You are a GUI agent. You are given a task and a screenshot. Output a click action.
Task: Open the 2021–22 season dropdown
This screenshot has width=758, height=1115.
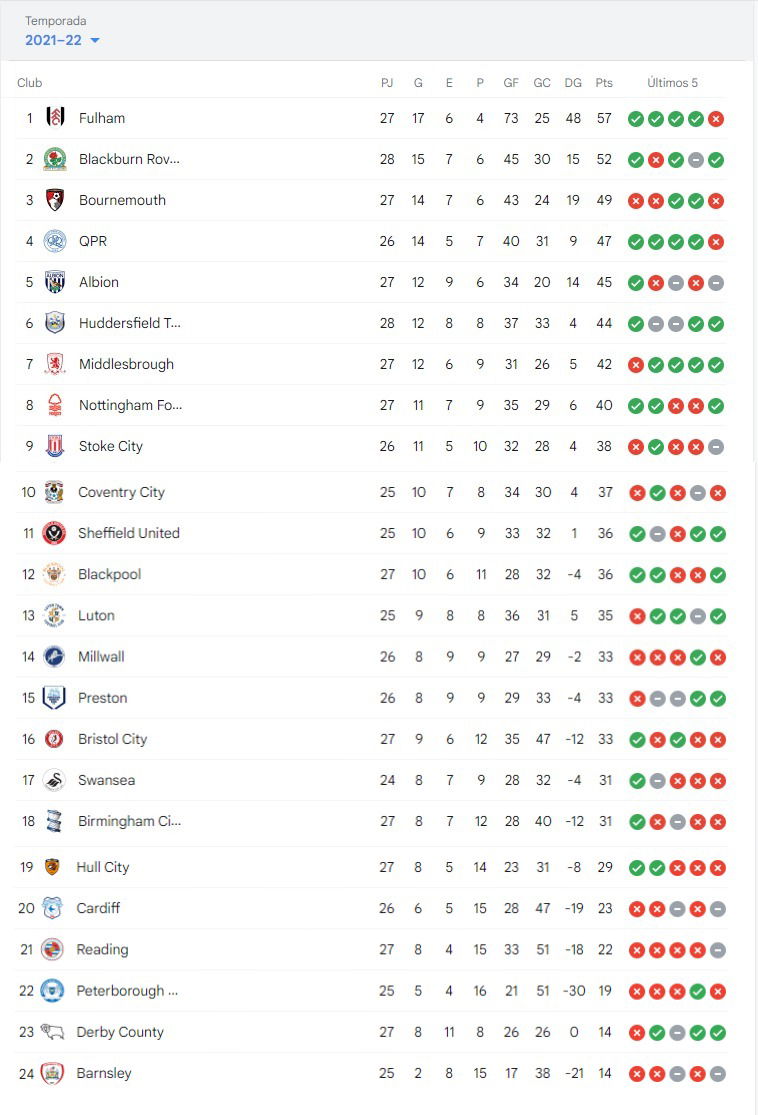62,41
